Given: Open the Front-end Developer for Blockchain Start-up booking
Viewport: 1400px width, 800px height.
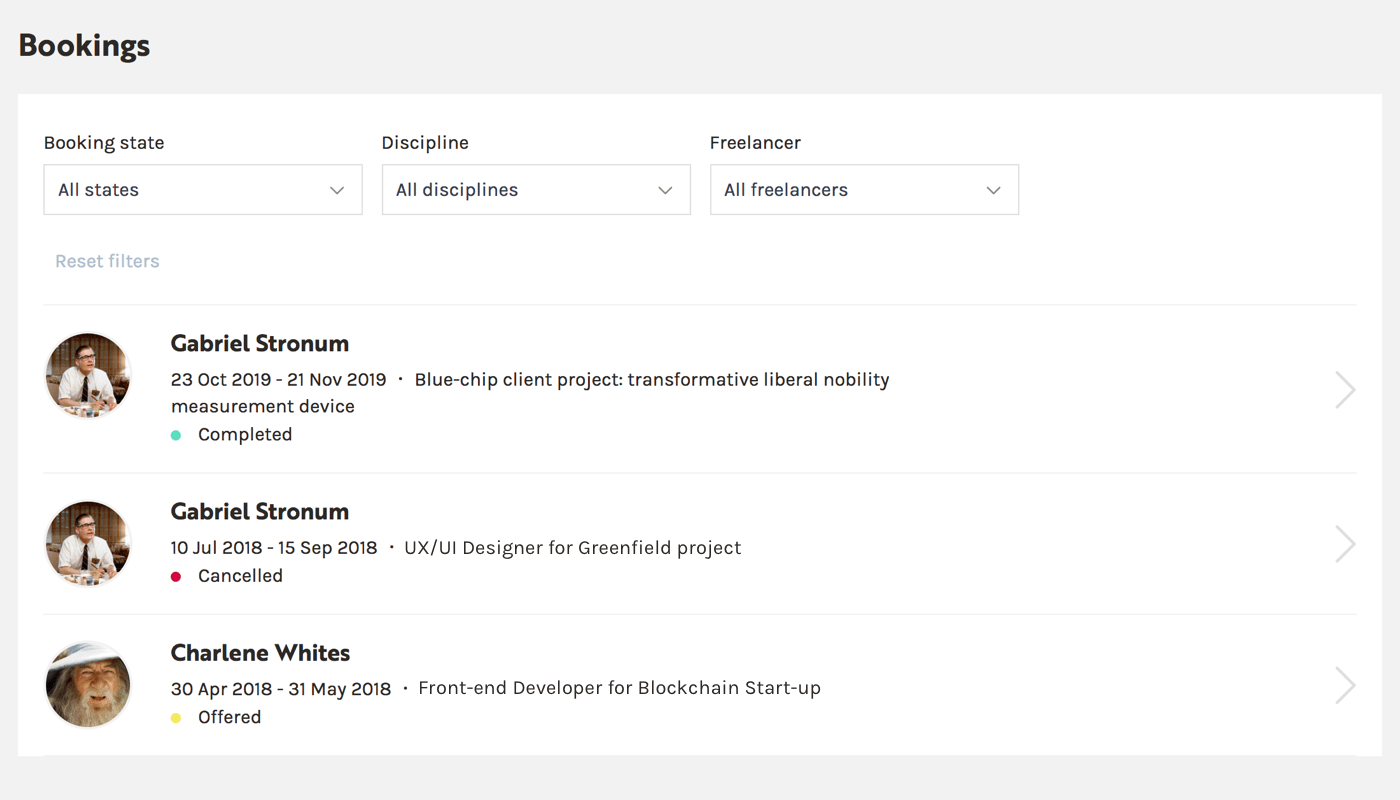Looking at the screenshot, I should coord(619,688).
